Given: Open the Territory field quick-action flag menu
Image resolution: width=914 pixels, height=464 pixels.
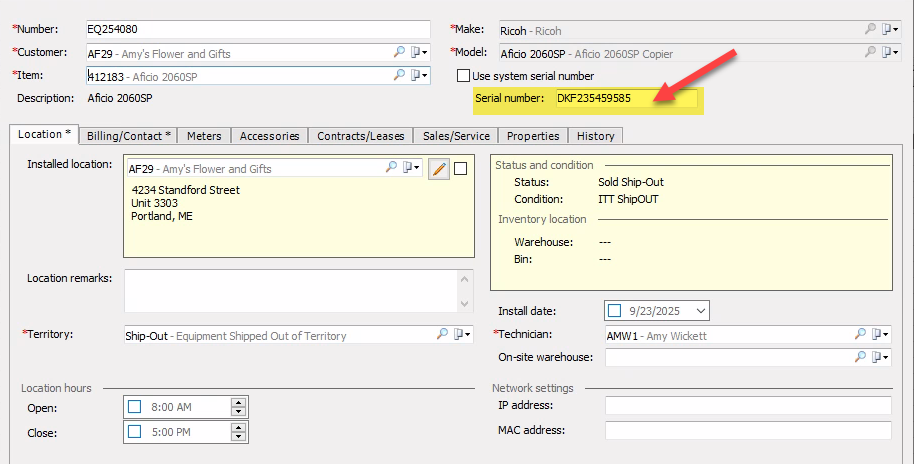Looking at the screenshot, I should (462, 334).
